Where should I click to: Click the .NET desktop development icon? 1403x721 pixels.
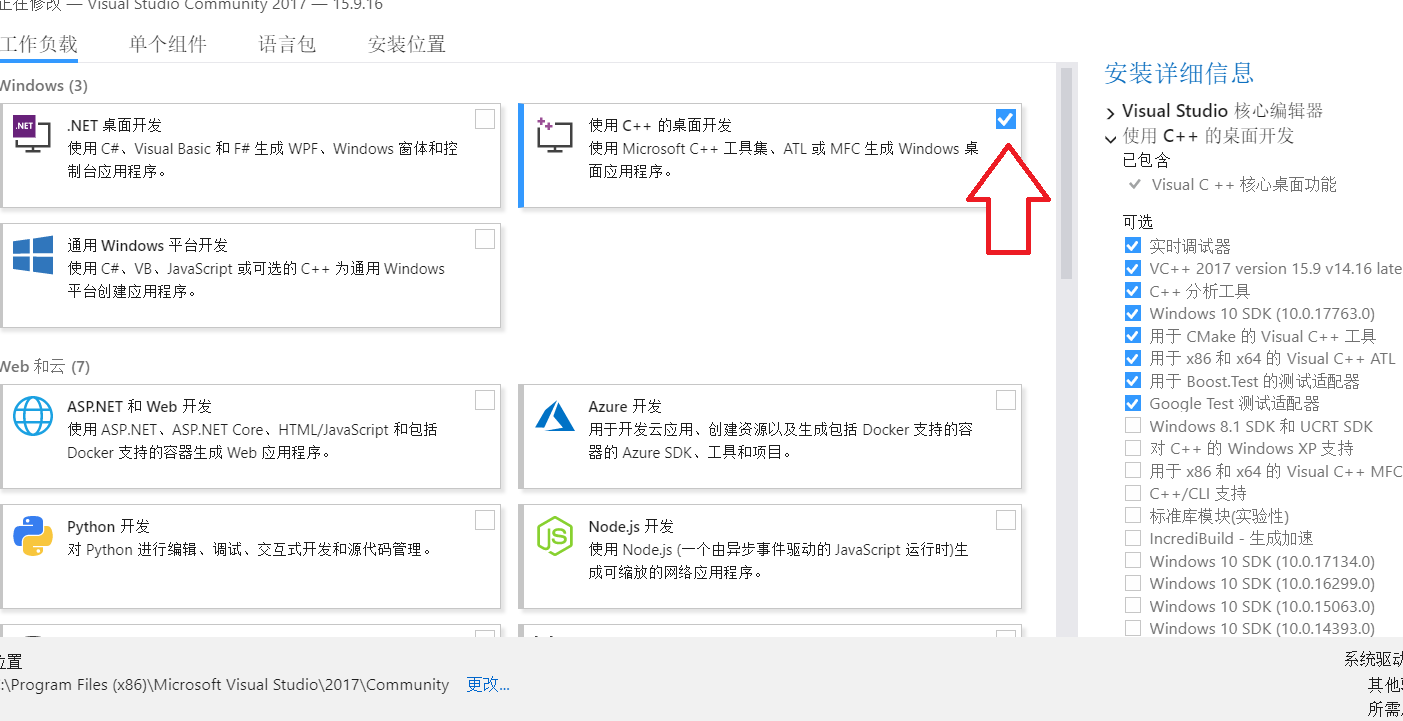pos(32,135)
